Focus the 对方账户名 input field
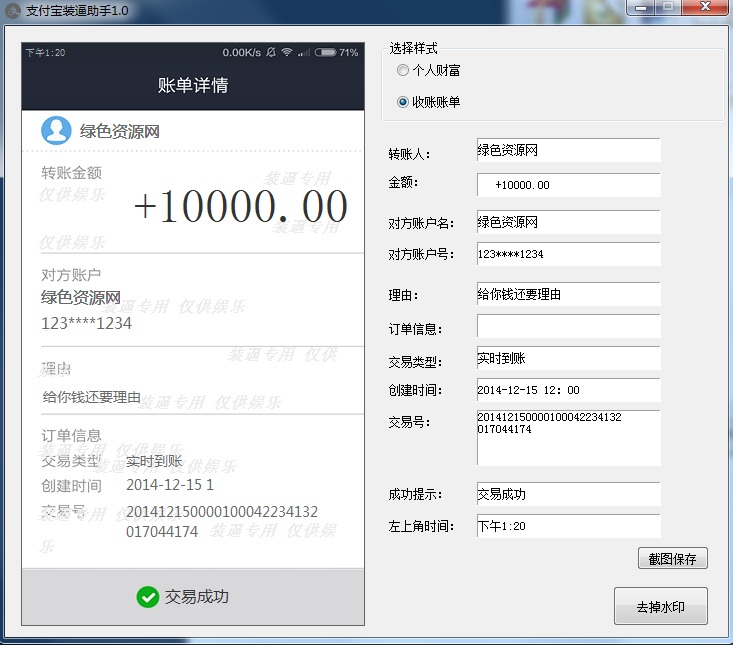 pyautogui.click(x=568, y=222)
